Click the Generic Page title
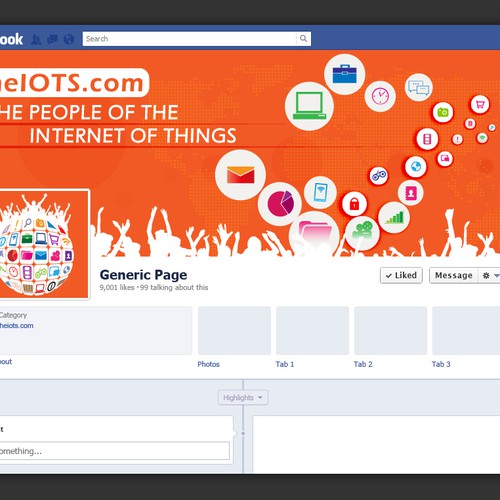The height and width of the screenshot is (500, 500). [143, 275]
